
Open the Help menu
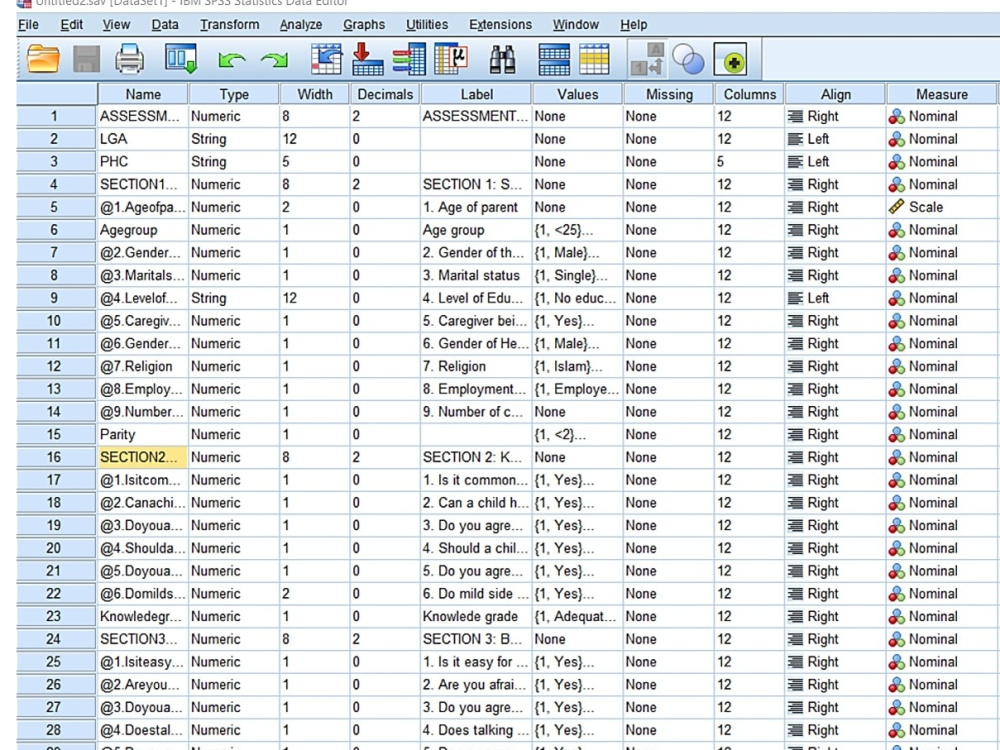[x=633, y=24]
